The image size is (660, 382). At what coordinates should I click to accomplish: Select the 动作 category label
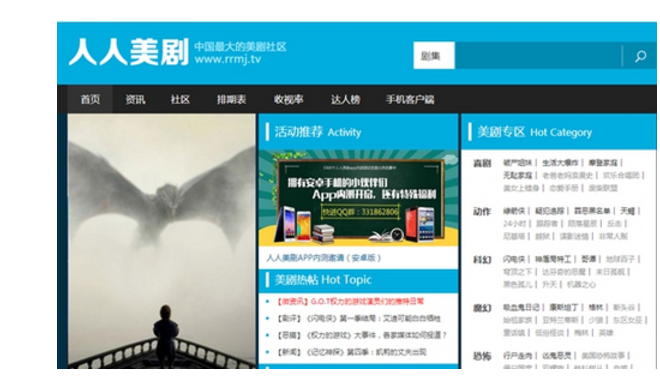482,211
